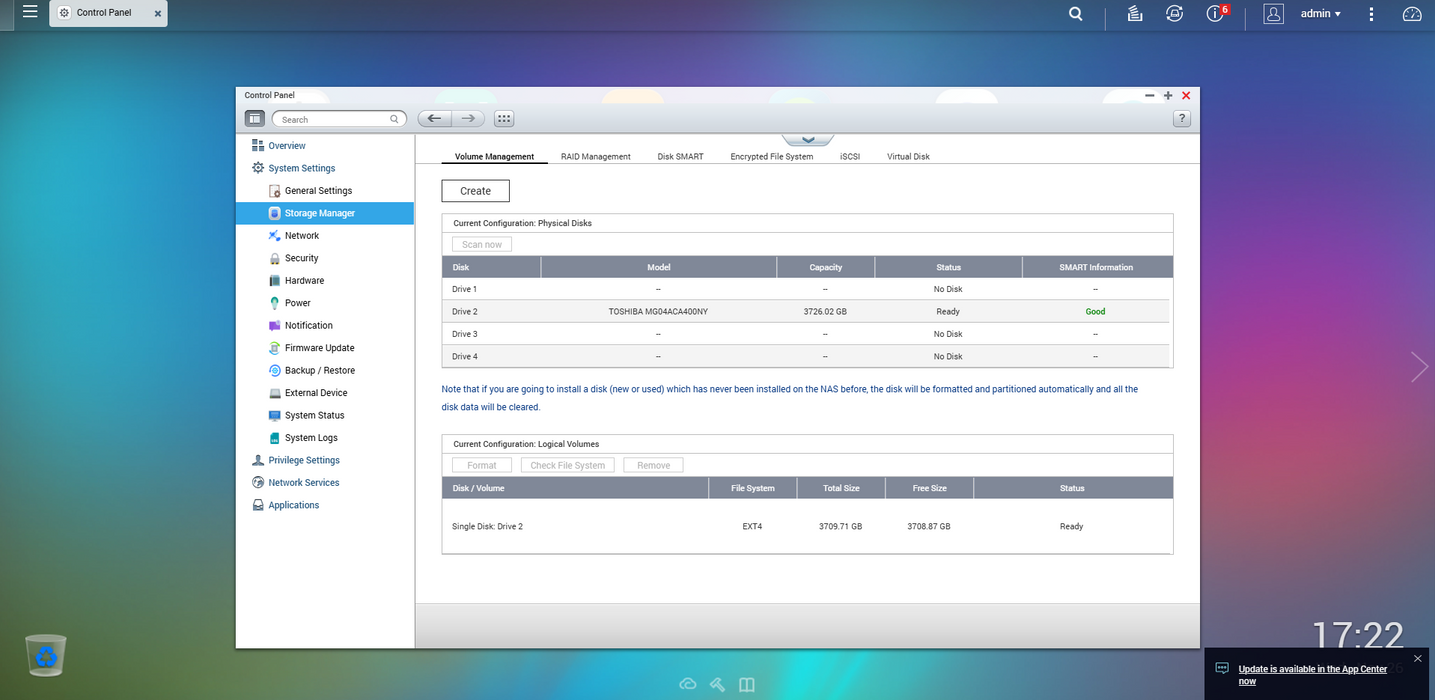Go back with the left arrow button
This screenshot has height=700, width=1435.
[434, 119]
